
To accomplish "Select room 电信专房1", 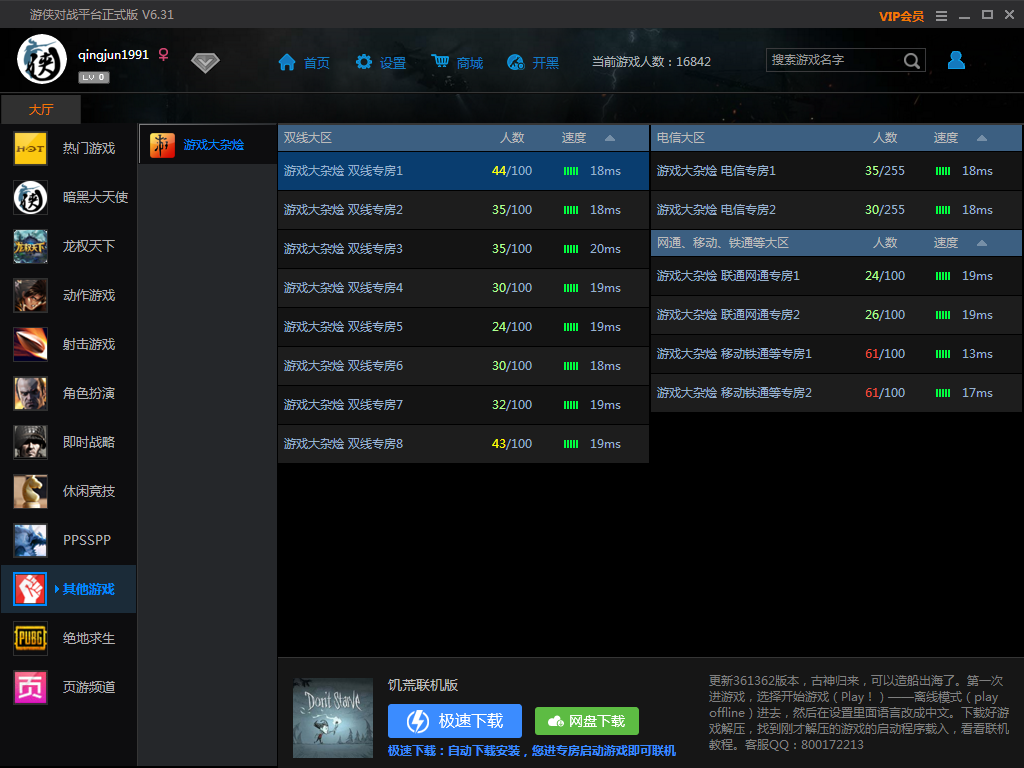I will [x=836, y=171].
